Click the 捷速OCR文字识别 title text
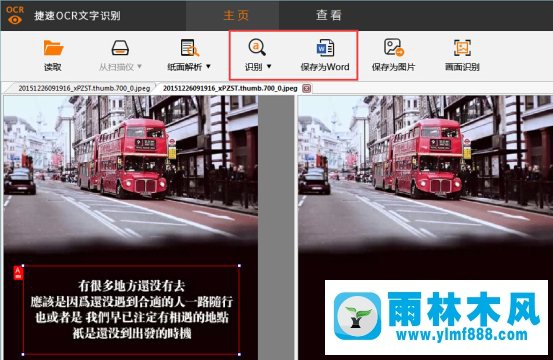This screenshot has width=553, height=360. coord(77,16)
